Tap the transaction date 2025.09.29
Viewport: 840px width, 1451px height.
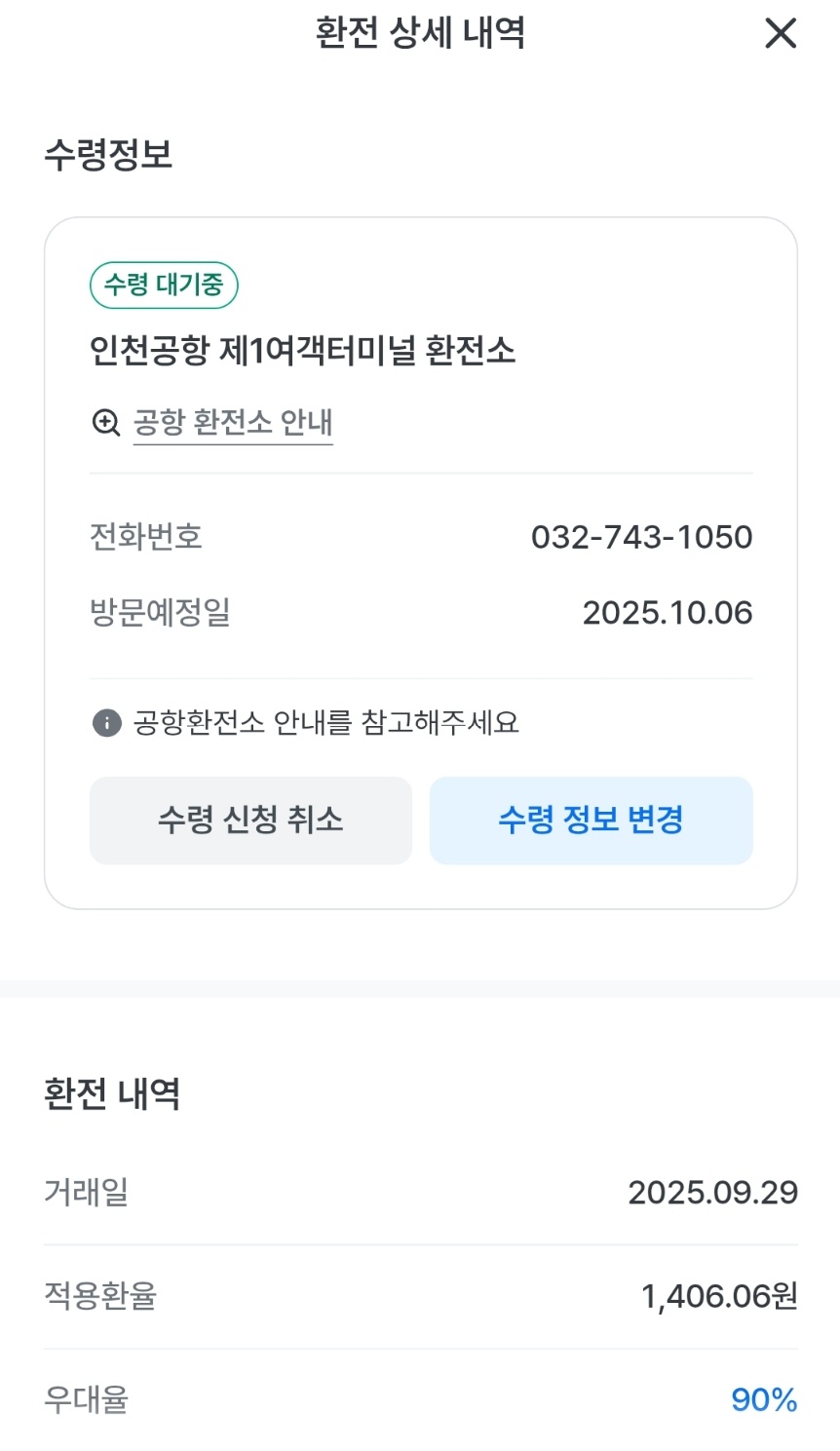tap(712, 1193)
